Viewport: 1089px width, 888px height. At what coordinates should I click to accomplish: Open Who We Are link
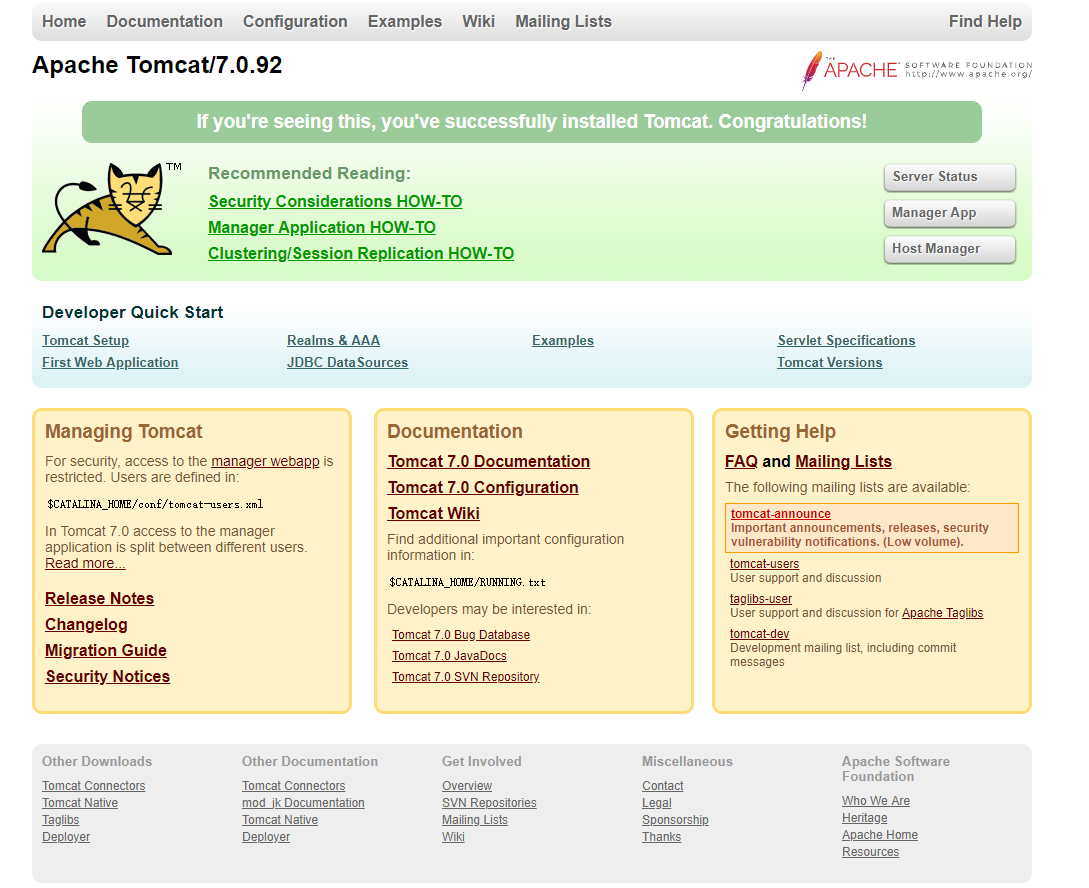[x=876, y=801]
